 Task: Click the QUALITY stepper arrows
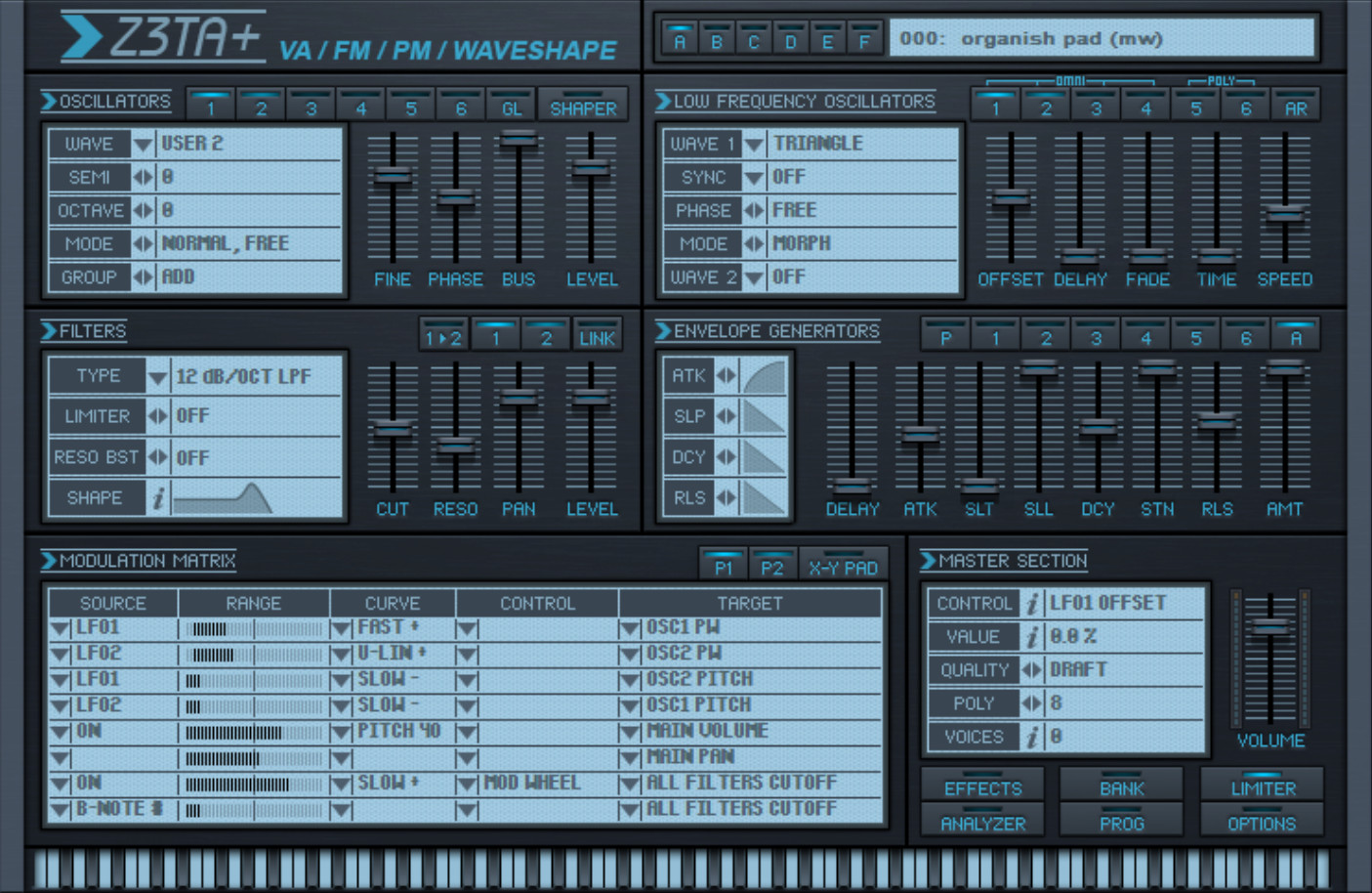[x=1032, y=670]
